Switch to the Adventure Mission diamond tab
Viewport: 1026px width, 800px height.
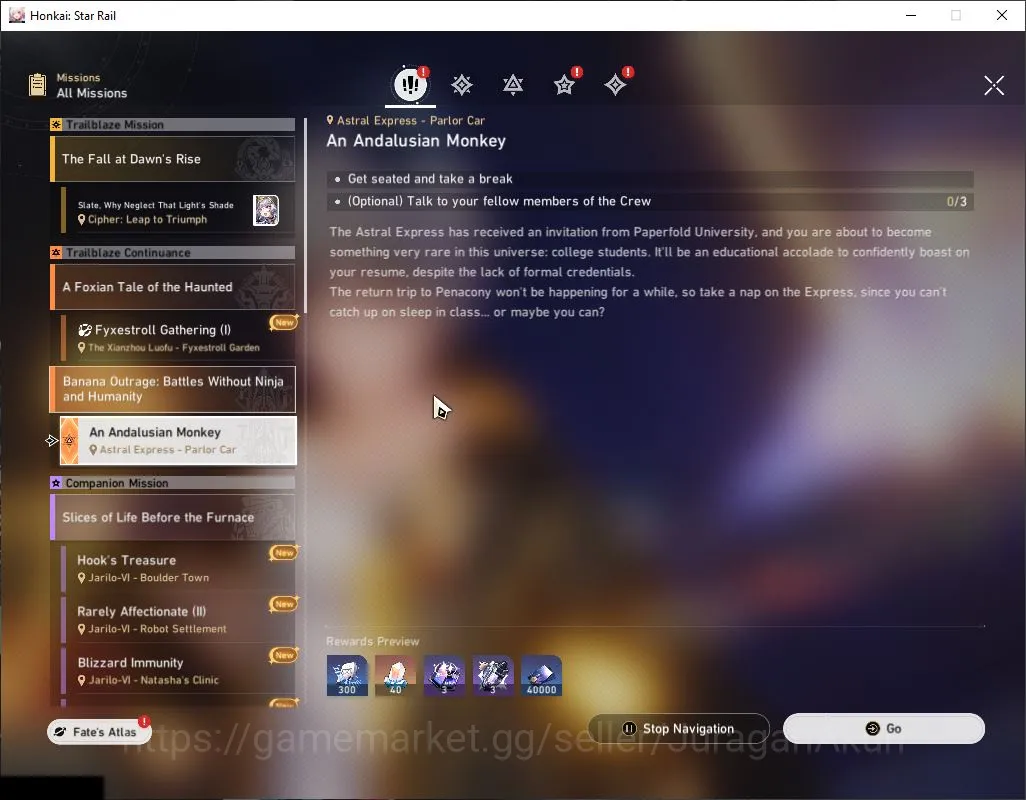point(615,84)
